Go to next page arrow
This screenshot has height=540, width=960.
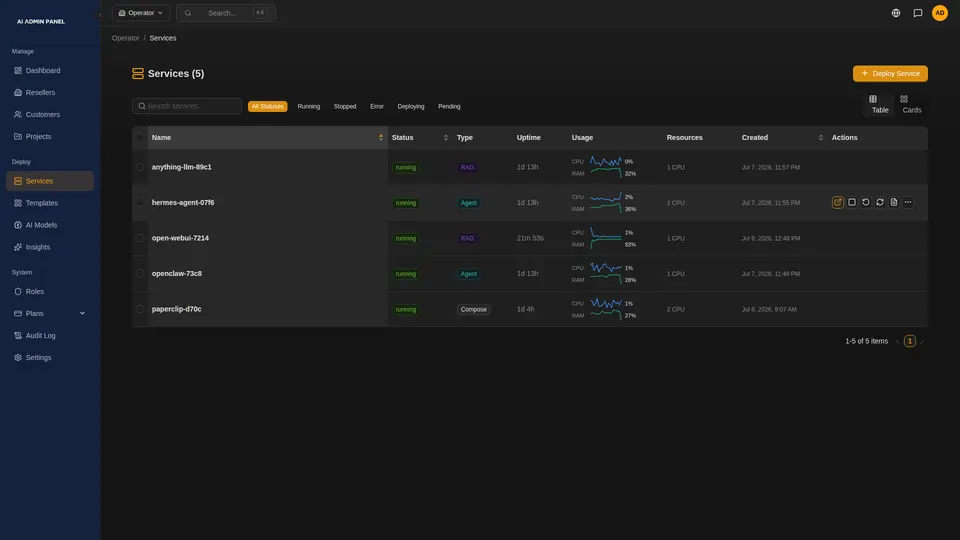tap(922, 342)
